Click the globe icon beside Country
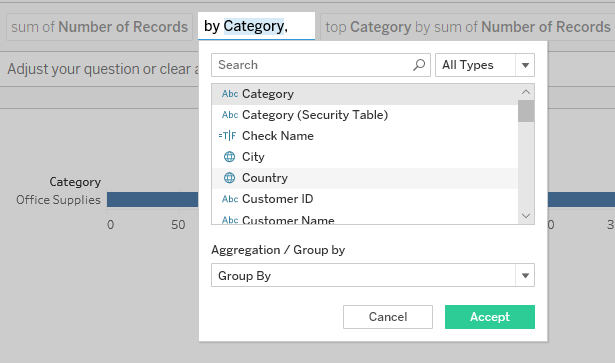Screen dimensions: 615x363 coord(229,178)
